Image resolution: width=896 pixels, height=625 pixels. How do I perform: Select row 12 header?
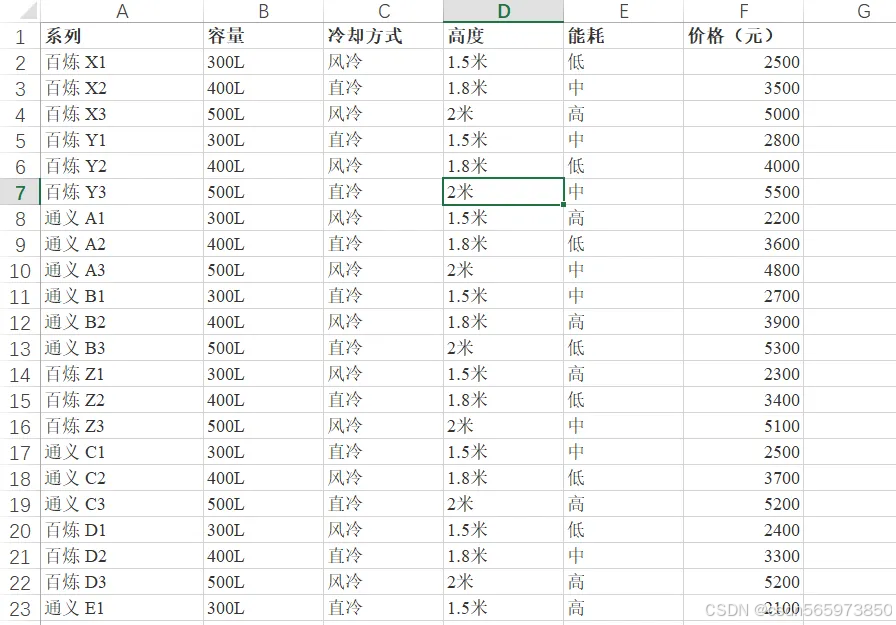(20, 322)
